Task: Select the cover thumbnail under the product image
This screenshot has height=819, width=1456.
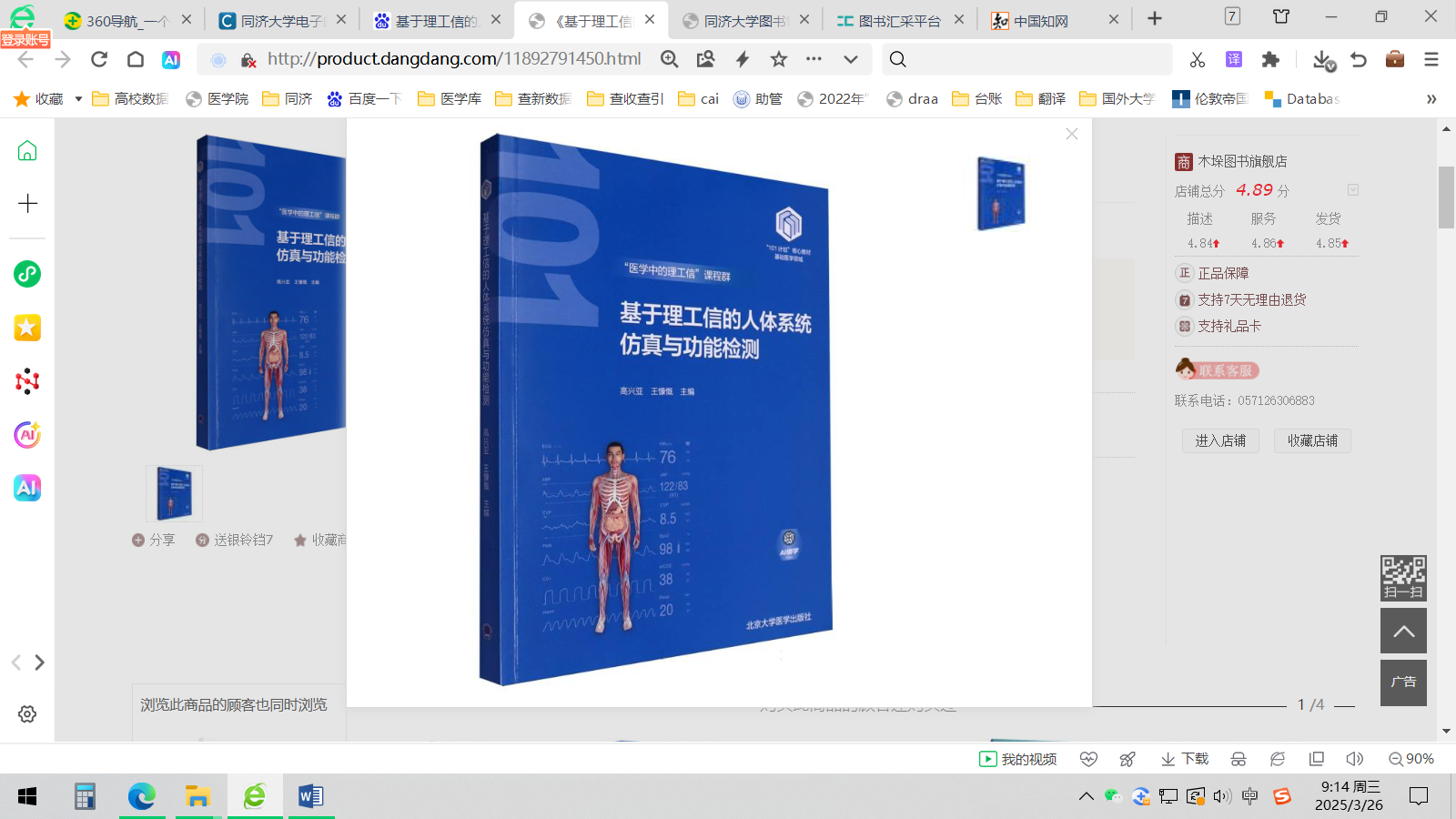Action: coord(175,493)
